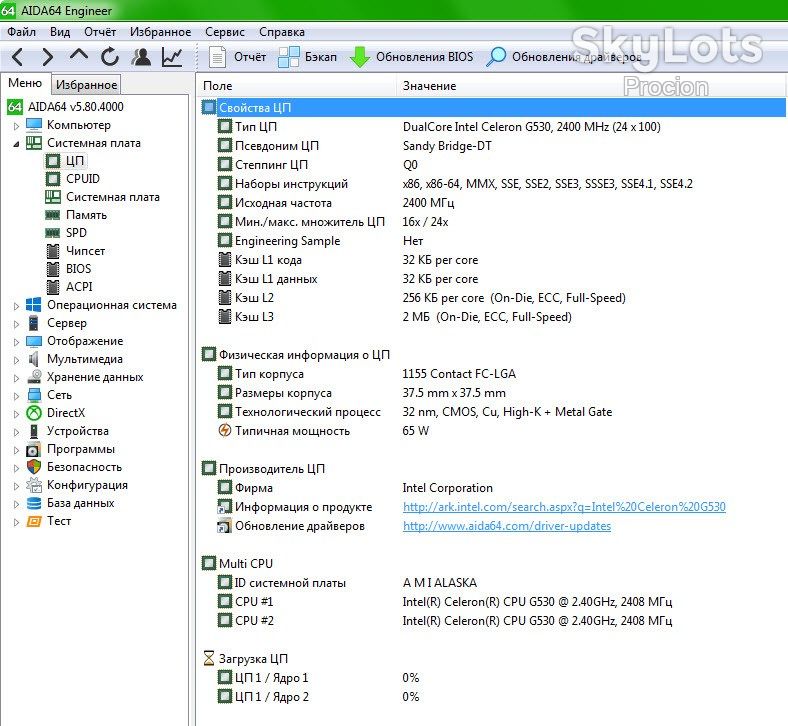
Task: Open the Справка menu
Action: click(x=281, y=32)
